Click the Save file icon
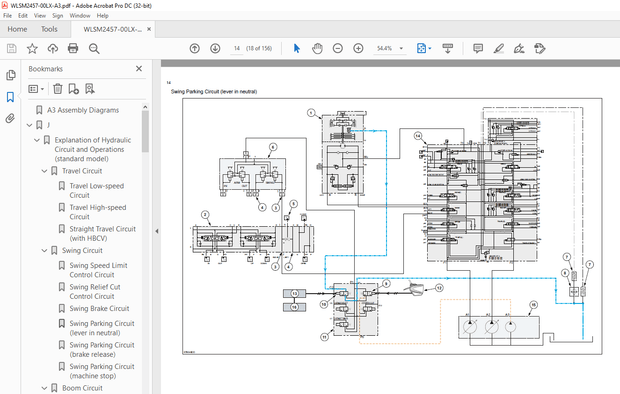The image size is (620, 394). pyautogui.click(x=11, y=49)
